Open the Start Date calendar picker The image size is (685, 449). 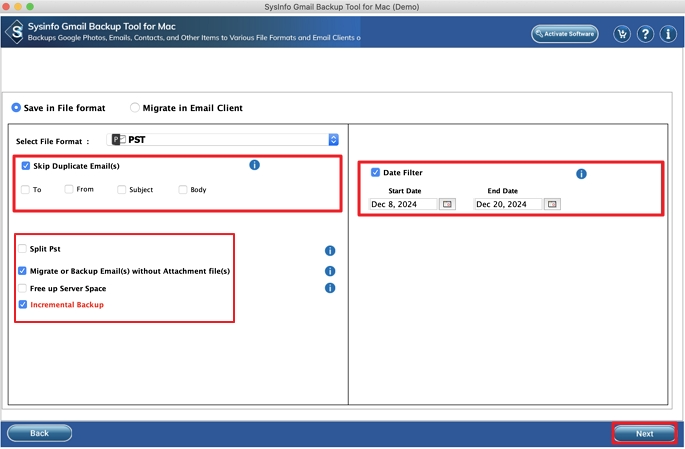(x=447, y=204)
